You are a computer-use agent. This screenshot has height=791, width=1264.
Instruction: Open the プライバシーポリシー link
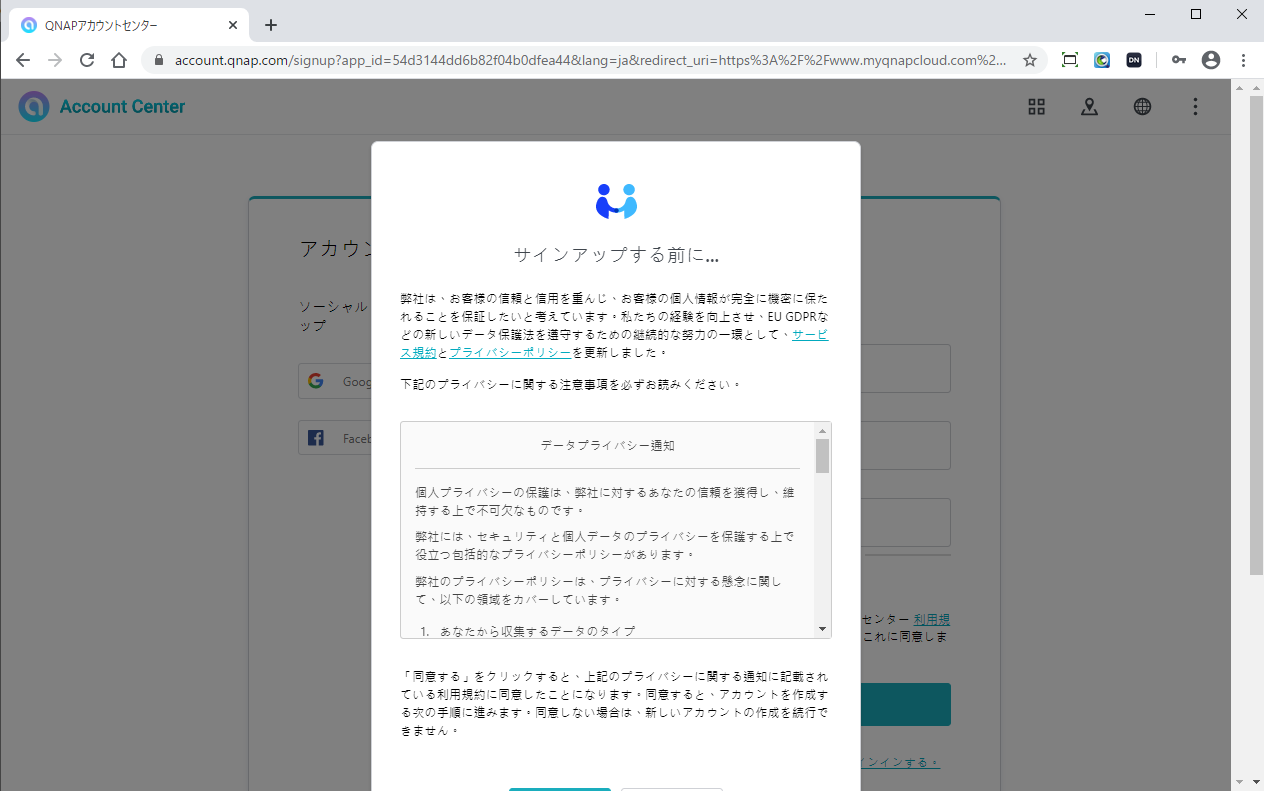click(x=510, y=353)
